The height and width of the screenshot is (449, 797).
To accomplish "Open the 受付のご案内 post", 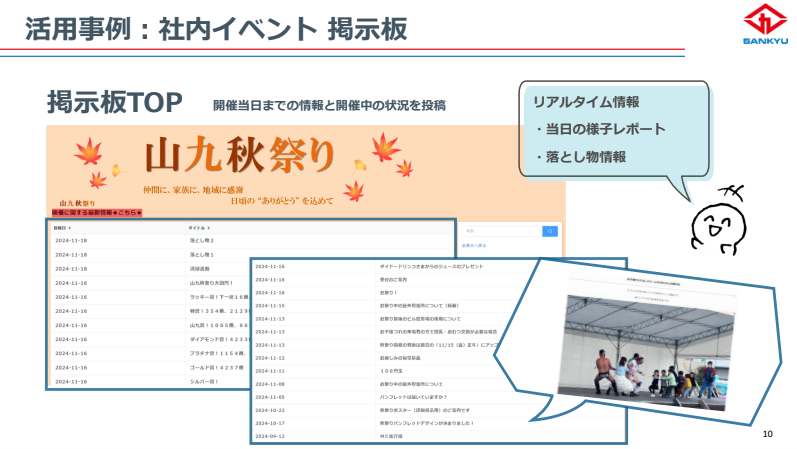I will pos(393,280).
